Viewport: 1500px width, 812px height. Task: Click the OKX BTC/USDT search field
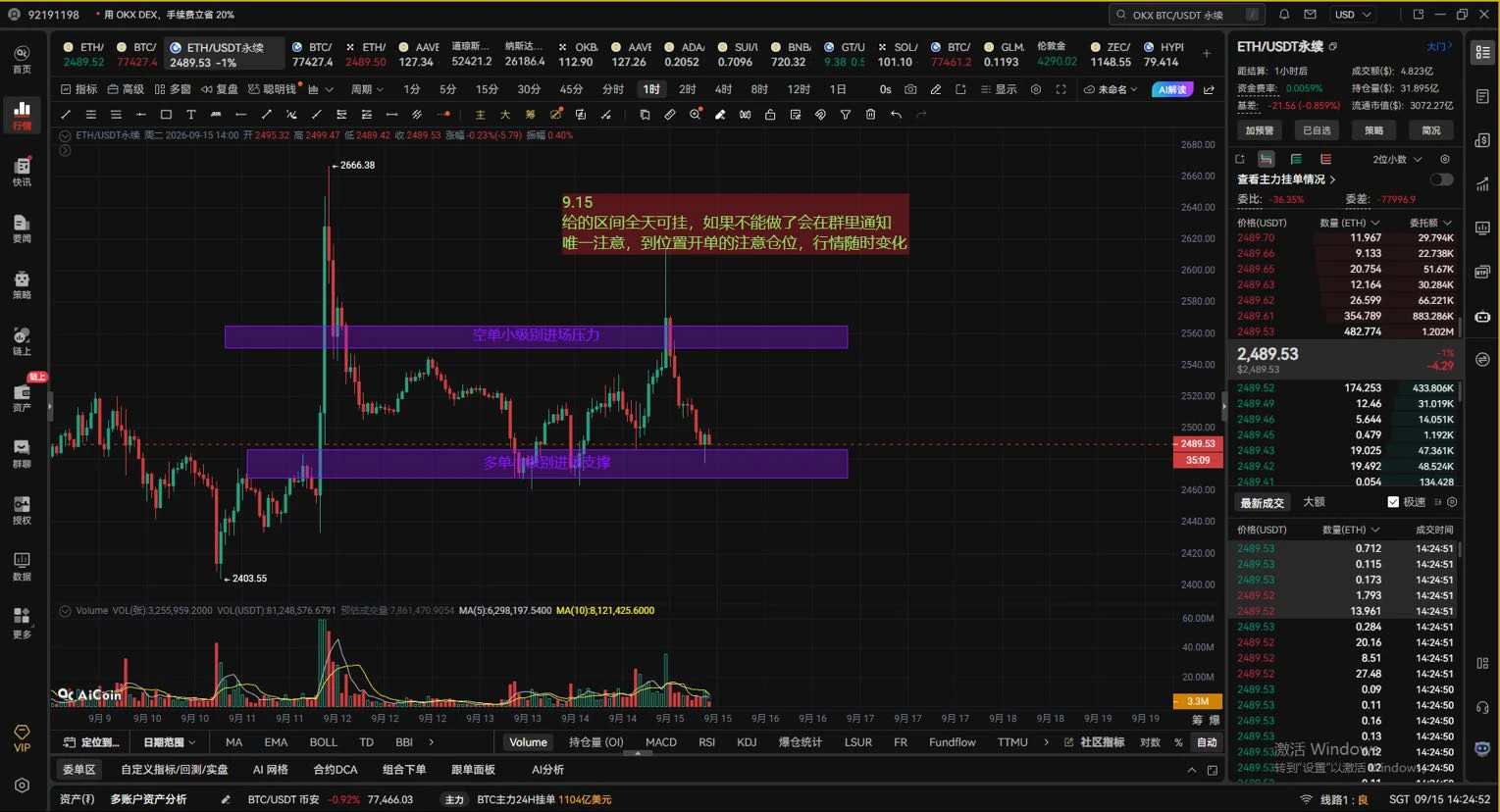pyautogui.click(x=1186, y=15)
